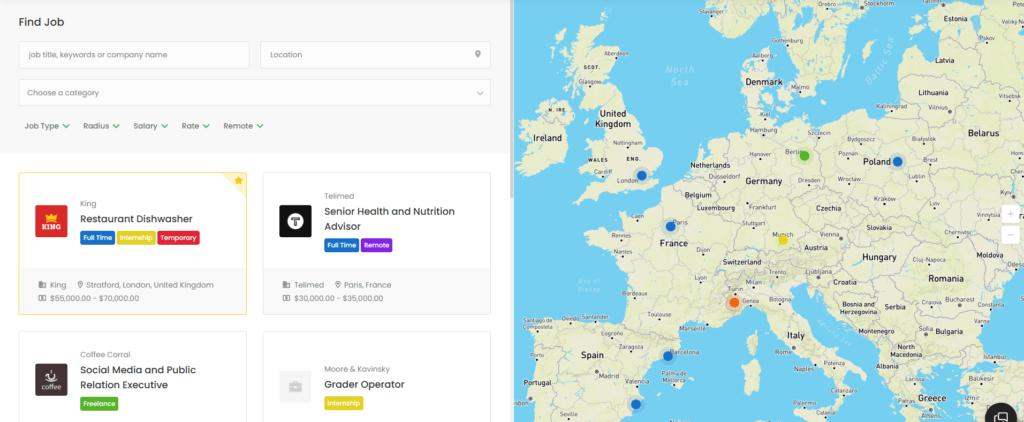The width and height of the screenshot is (1024, 422).
Task: Click Stratford, London, United Kingdom location text
Action: pos(150,285)
